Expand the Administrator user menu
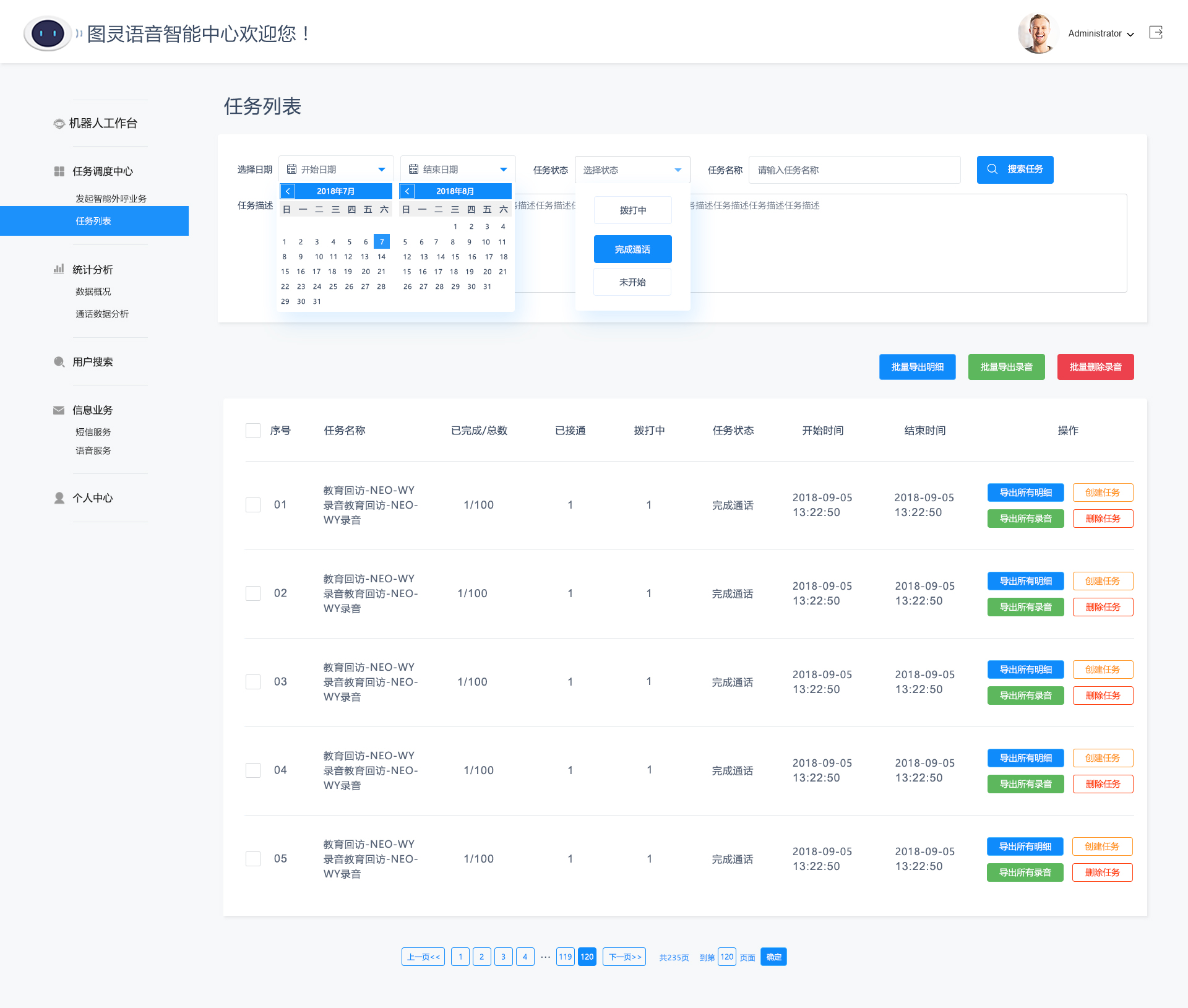Image resolution: width=1188 pixels, height=1008 pixels. tap(1101, 33)
